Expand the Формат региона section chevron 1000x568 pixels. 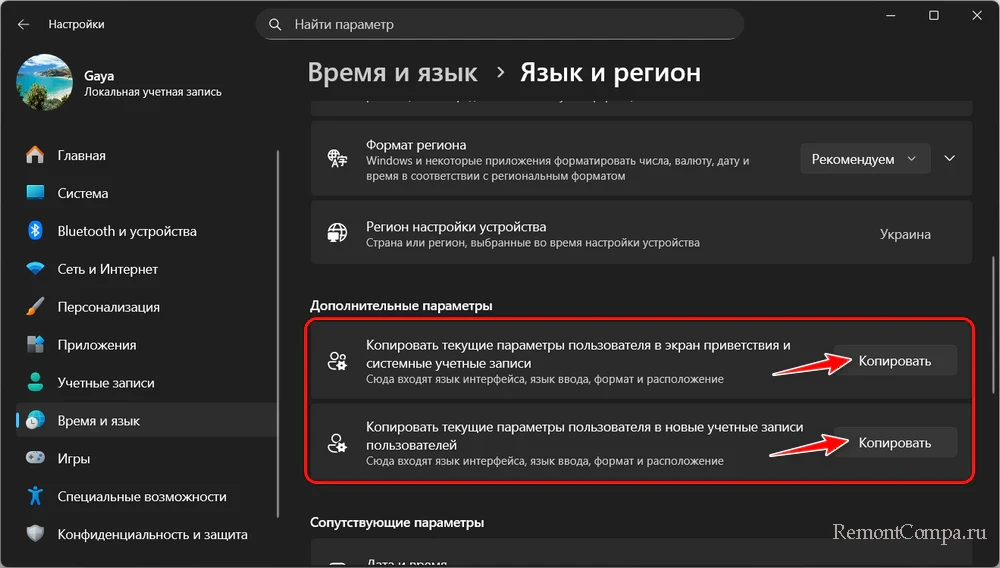tap(950, 159)
